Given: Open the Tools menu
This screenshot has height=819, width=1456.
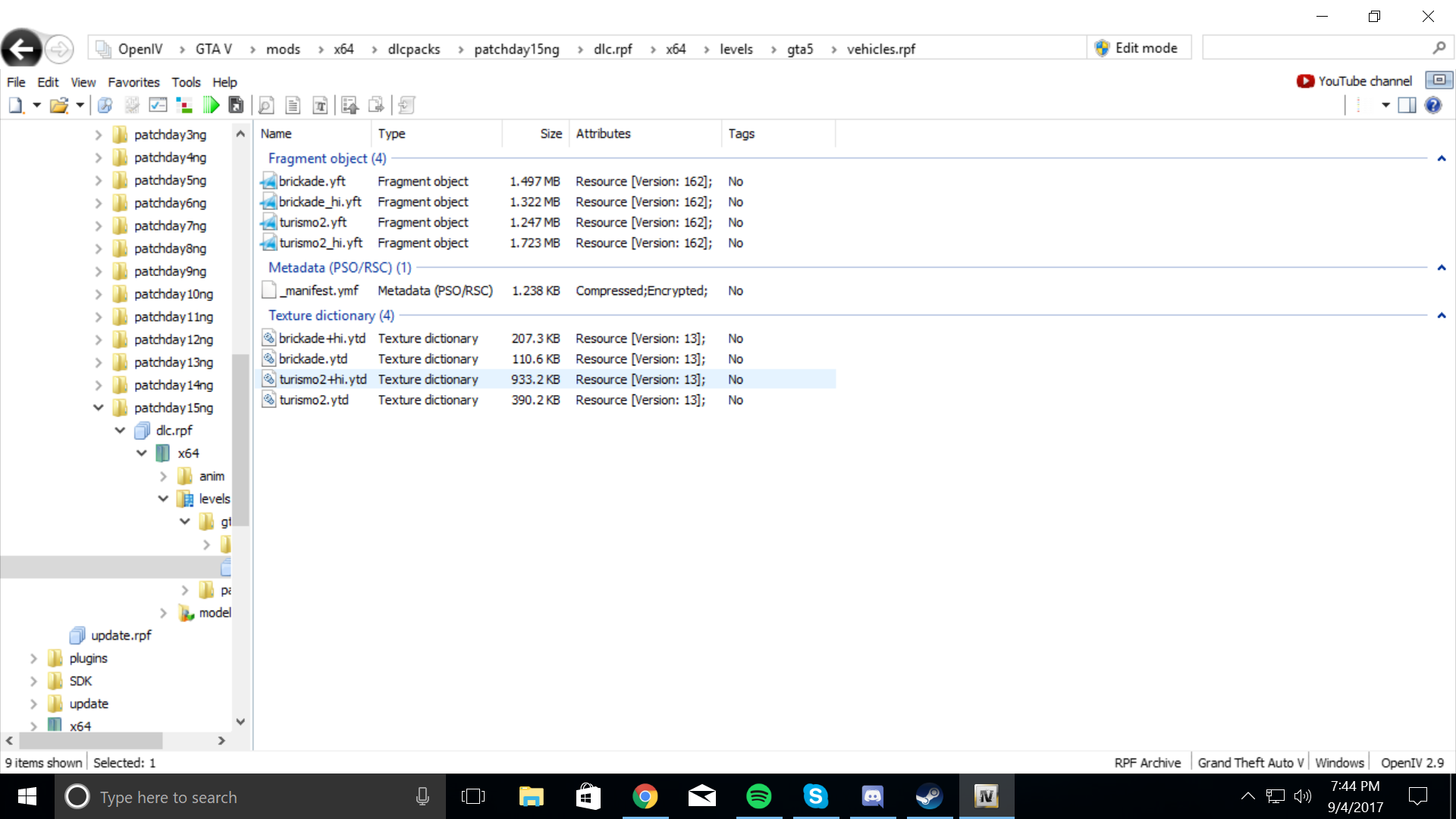Looking at the screenshot, I should point(186,82).
